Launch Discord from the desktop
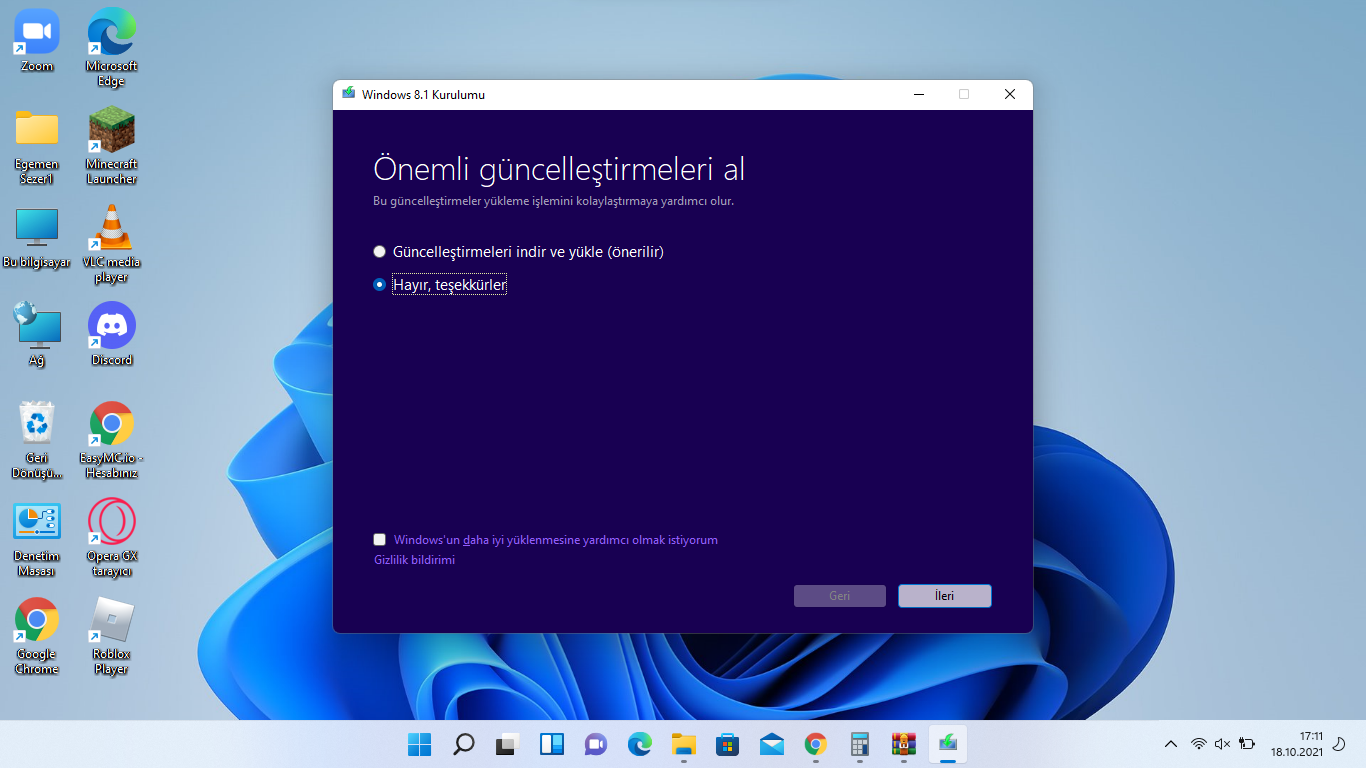Image resolution: width=1366 pixels, height=768 pixels. 110,325
